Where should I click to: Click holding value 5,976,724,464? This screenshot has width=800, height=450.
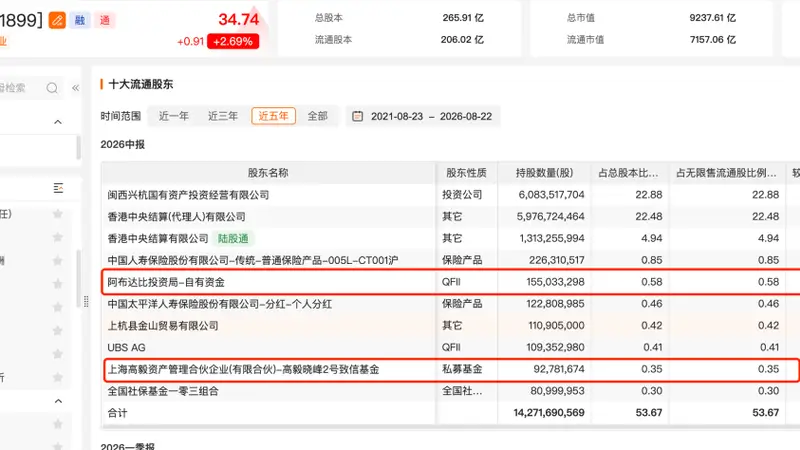tap(551, 217)
